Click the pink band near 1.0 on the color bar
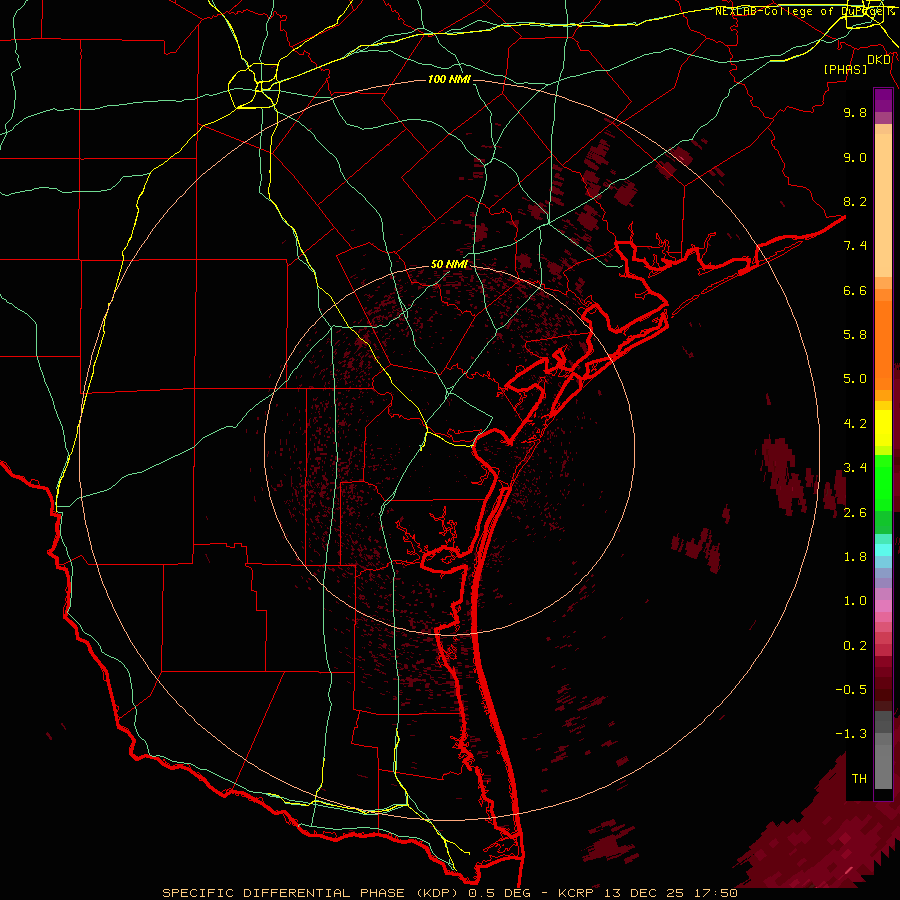The height and width of the screenshot is (900, 900). tap(883, 605)
